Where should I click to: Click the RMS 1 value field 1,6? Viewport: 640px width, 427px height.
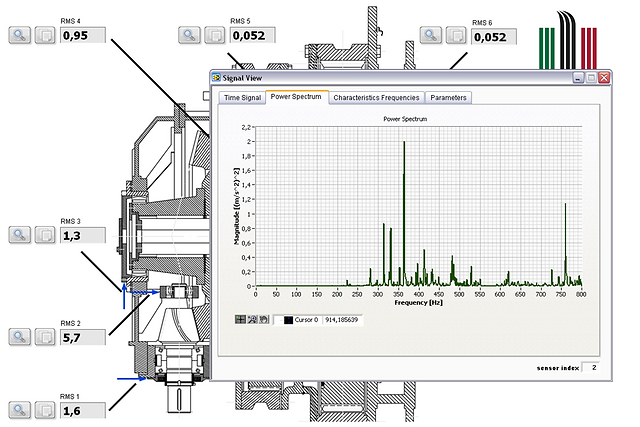click(83, 411)
